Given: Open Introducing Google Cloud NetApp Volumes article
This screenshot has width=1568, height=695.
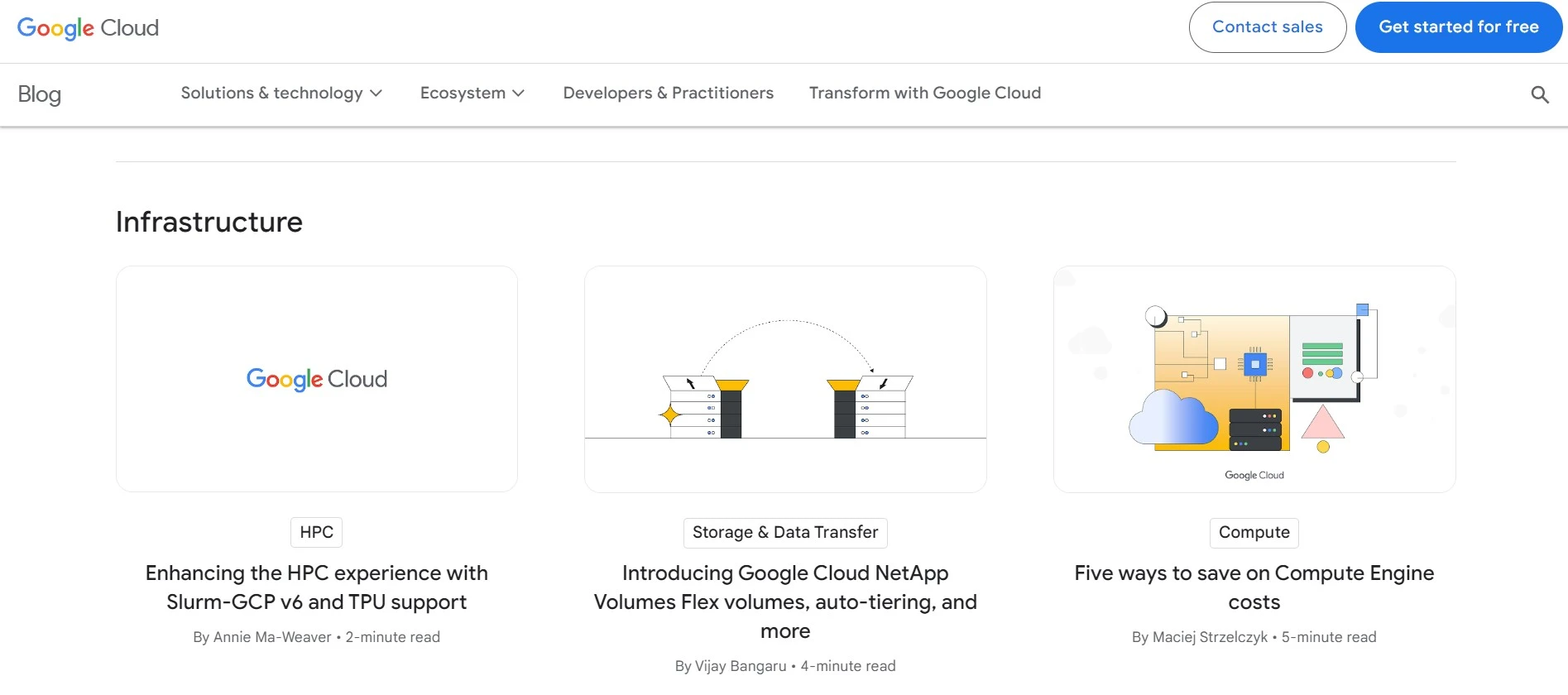Looking at the screenshot, I should click(785, 602).
